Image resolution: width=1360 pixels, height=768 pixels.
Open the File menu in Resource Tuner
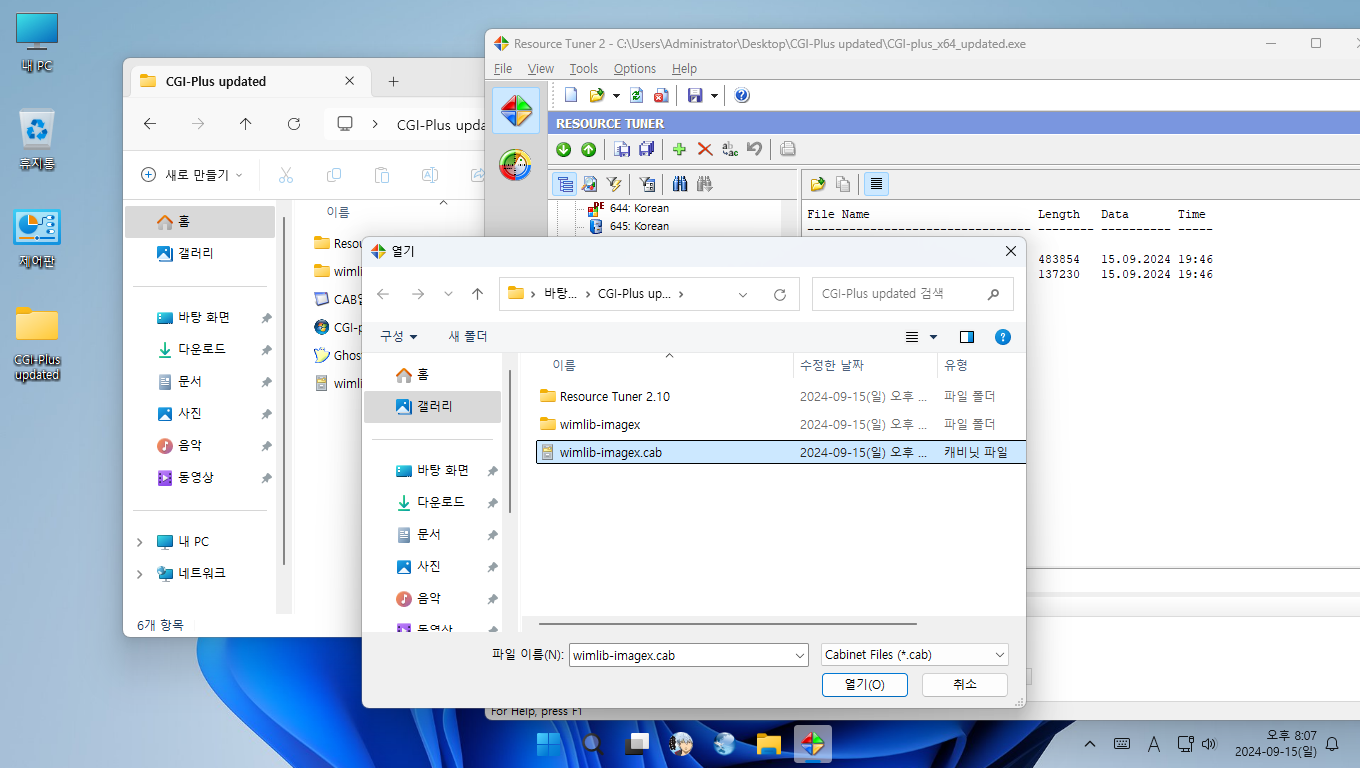503,69
